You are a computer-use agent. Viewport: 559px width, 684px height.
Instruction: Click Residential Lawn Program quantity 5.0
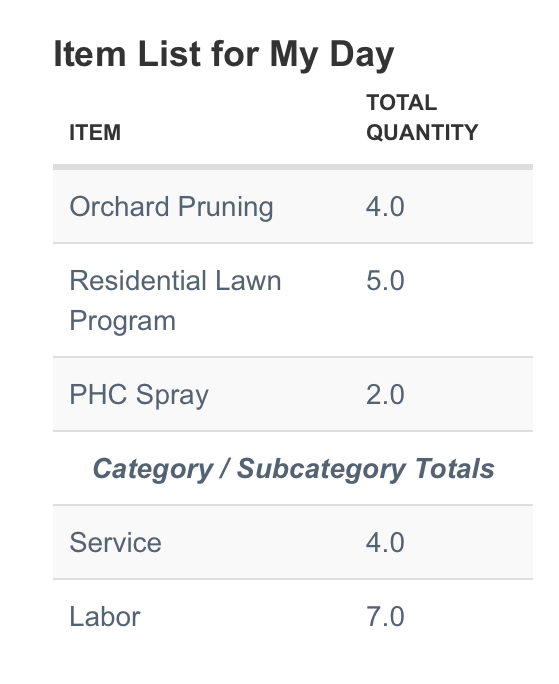point(385,280)
